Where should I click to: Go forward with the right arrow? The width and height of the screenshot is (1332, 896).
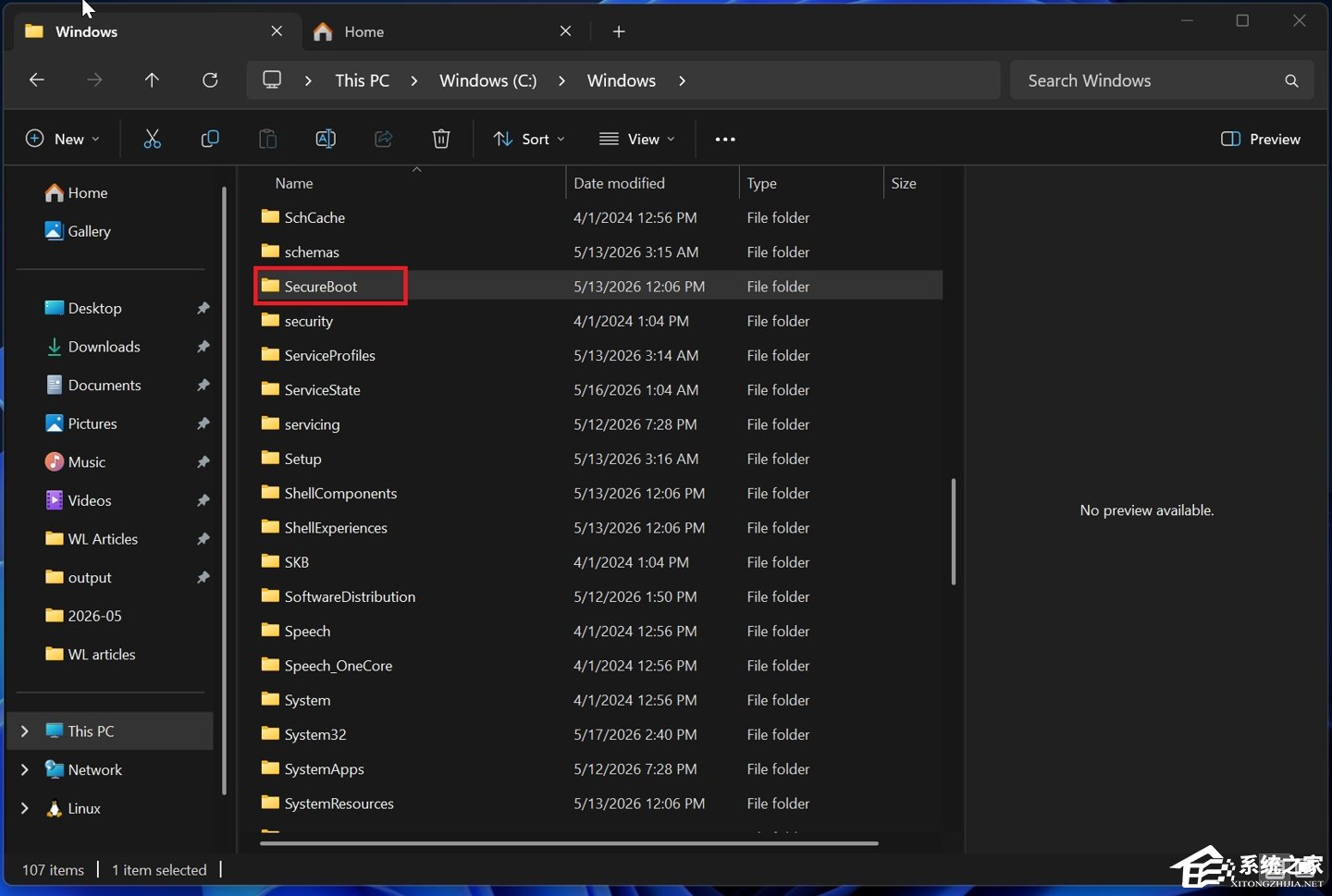coord(94,80)
